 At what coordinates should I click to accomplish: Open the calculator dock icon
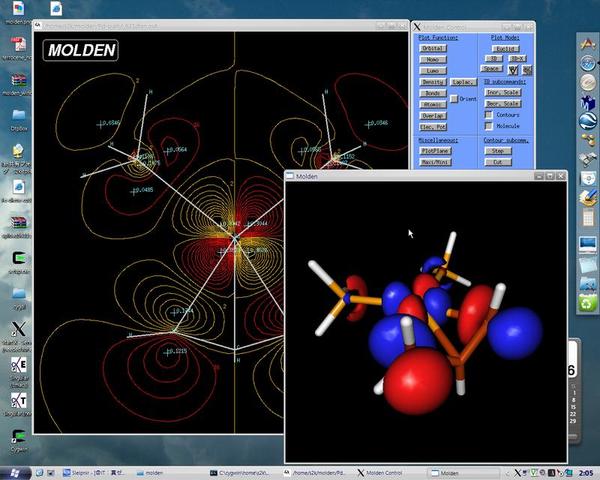pyautogui.click(x=588, y=219)
